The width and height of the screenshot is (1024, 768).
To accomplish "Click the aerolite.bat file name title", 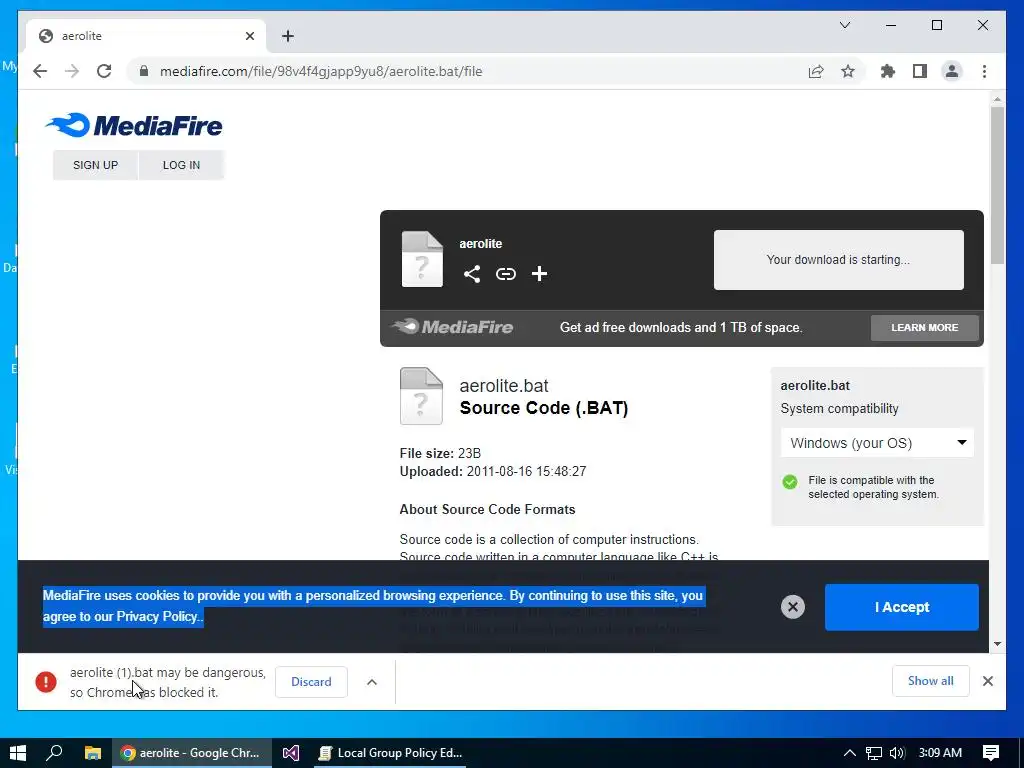I will pos(504,385).
